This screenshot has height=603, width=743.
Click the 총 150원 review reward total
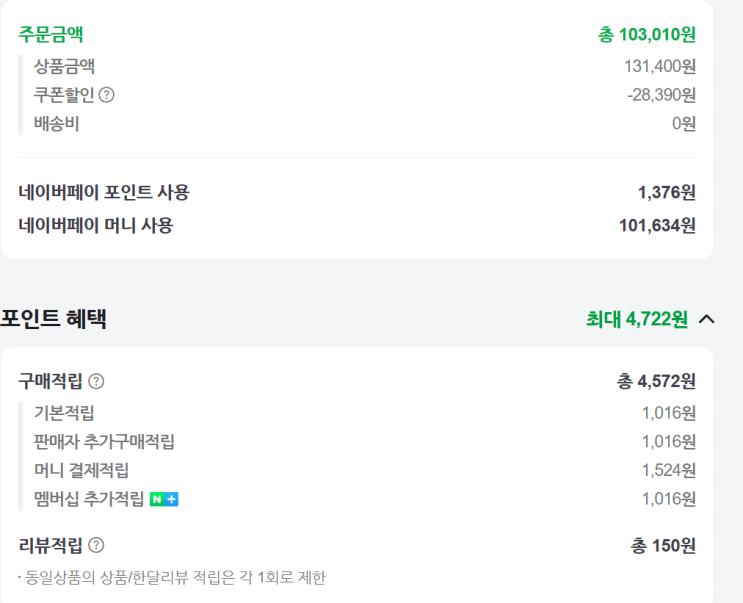(663, 545)
